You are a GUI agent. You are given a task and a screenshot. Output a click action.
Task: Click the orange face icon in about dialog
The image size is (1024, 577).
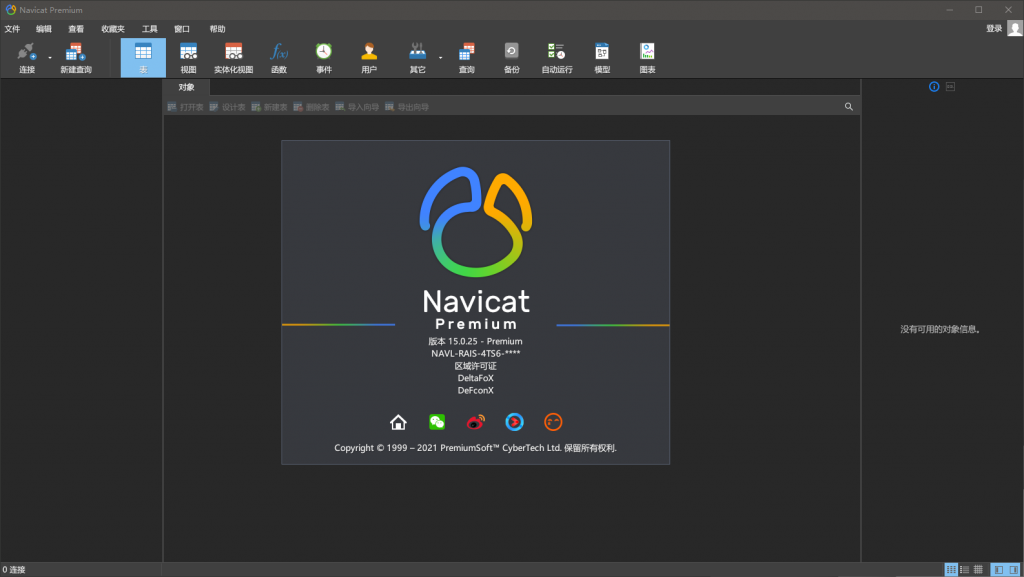pyautogui.click(x=553, y=422)
